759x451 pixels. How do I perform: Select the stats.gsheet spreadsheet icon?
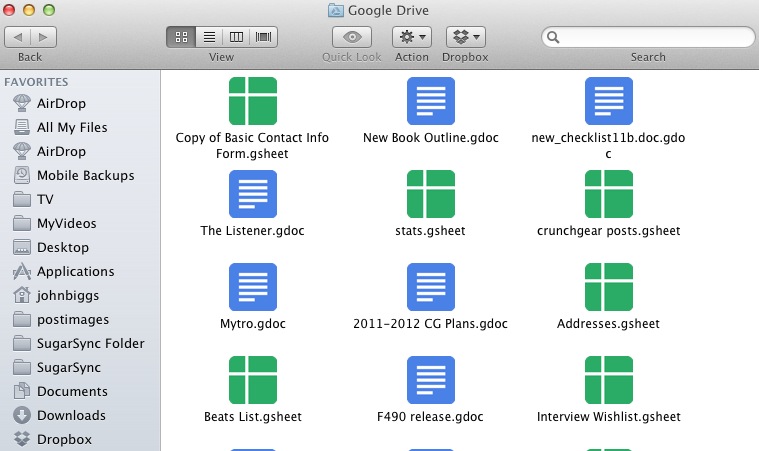pyautogui.click(x=430, y=194)
